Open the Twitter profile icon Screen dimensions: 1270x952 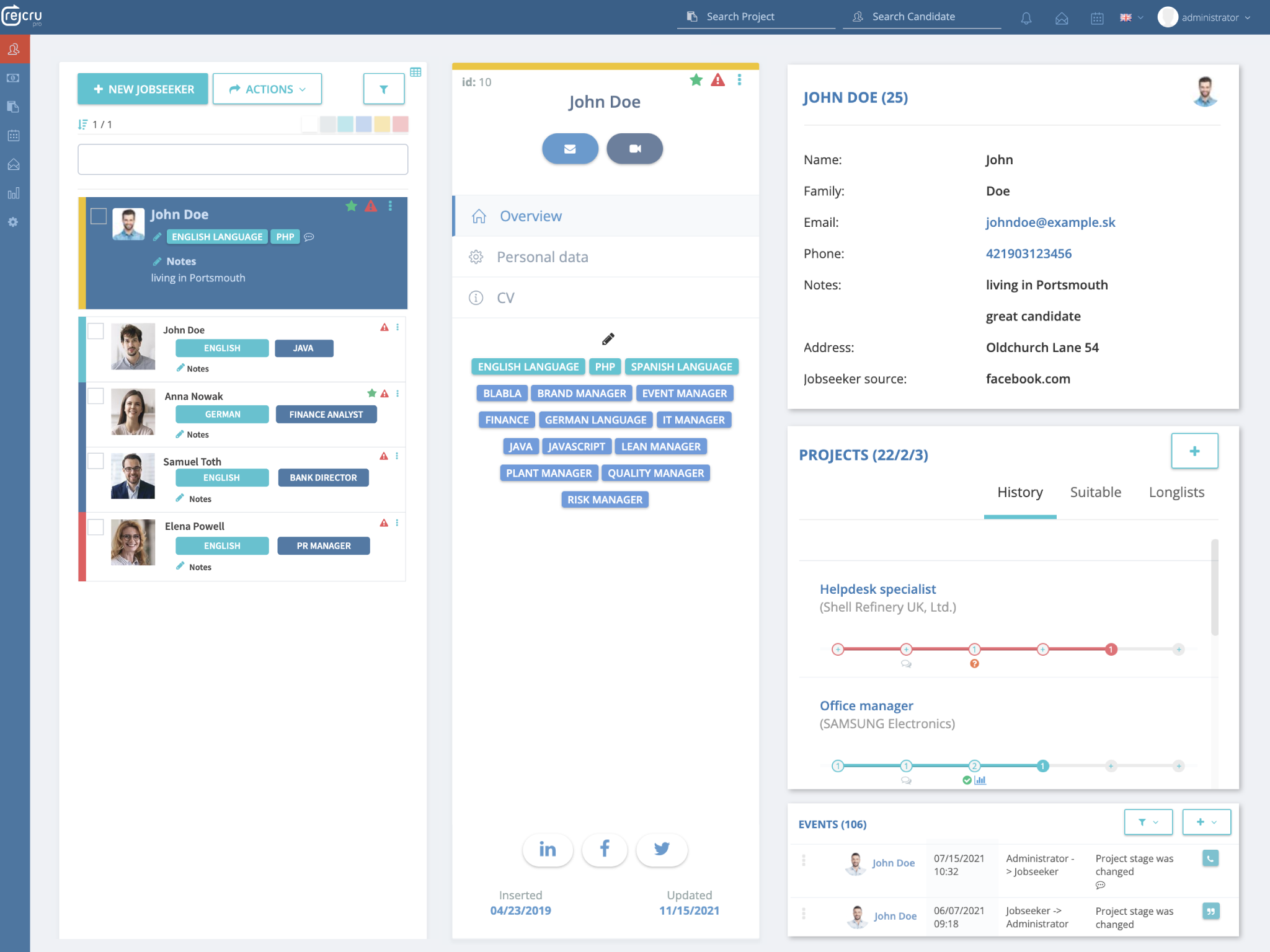662,849
